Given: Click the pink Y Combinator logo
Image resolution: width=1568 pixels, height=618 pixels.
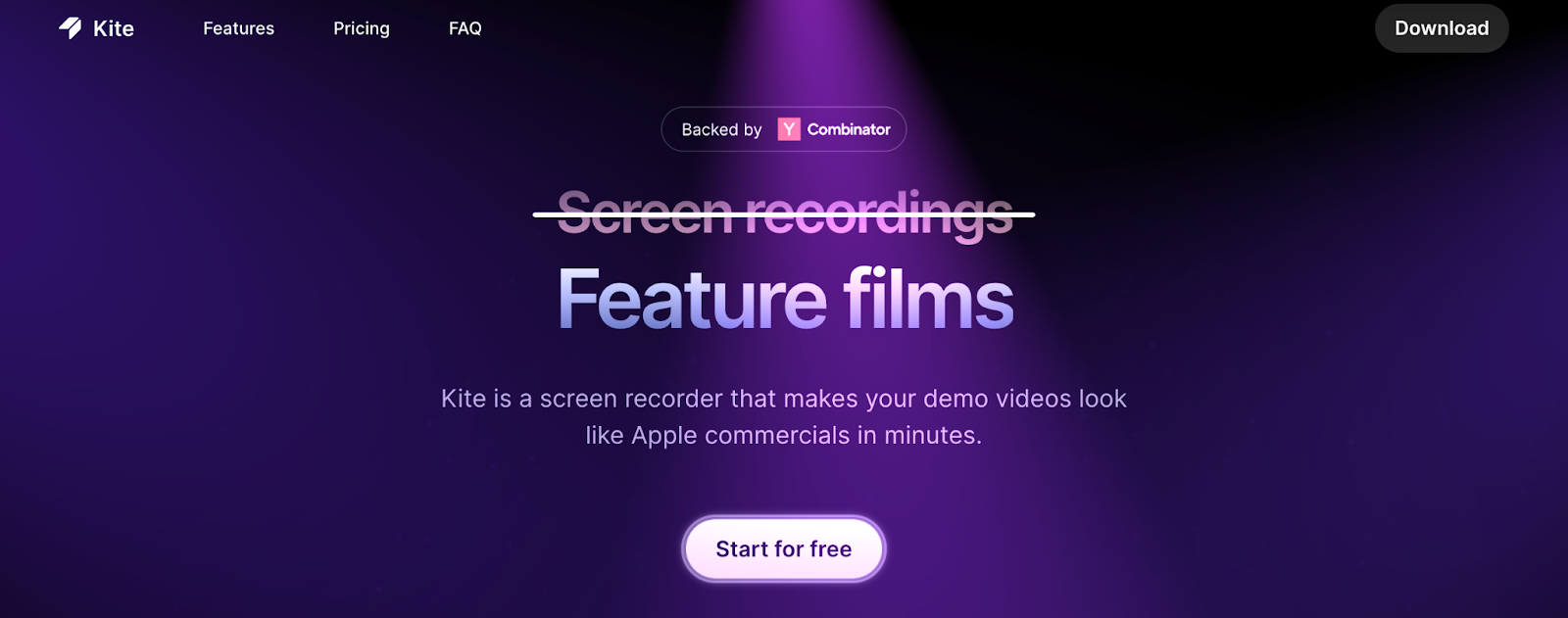Looking at the screenshot, I should tap(789, 129).
